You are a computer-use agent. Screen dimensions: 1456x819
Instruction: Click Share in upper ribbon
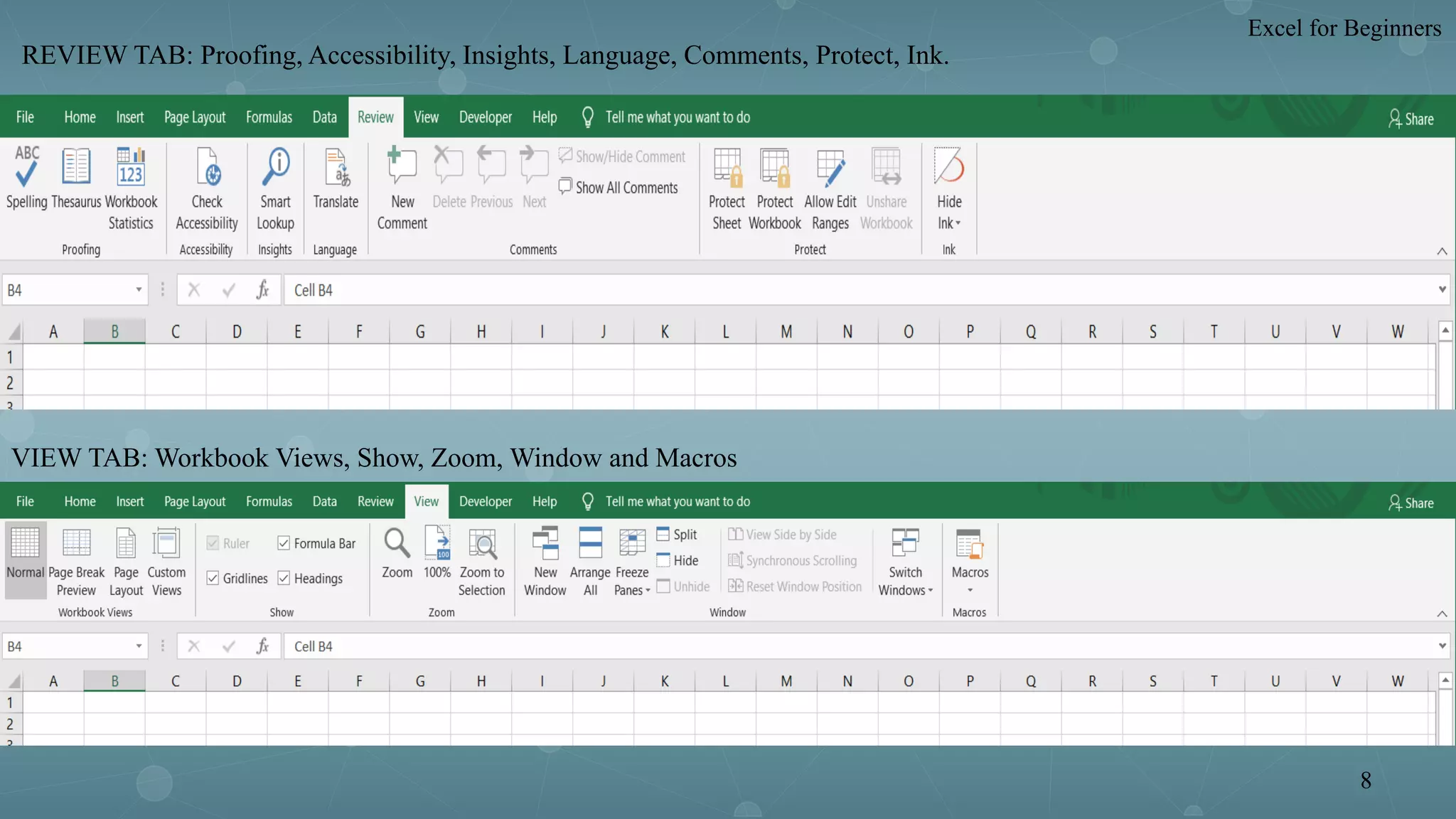pyautogui.click(x=1410, y=119)
